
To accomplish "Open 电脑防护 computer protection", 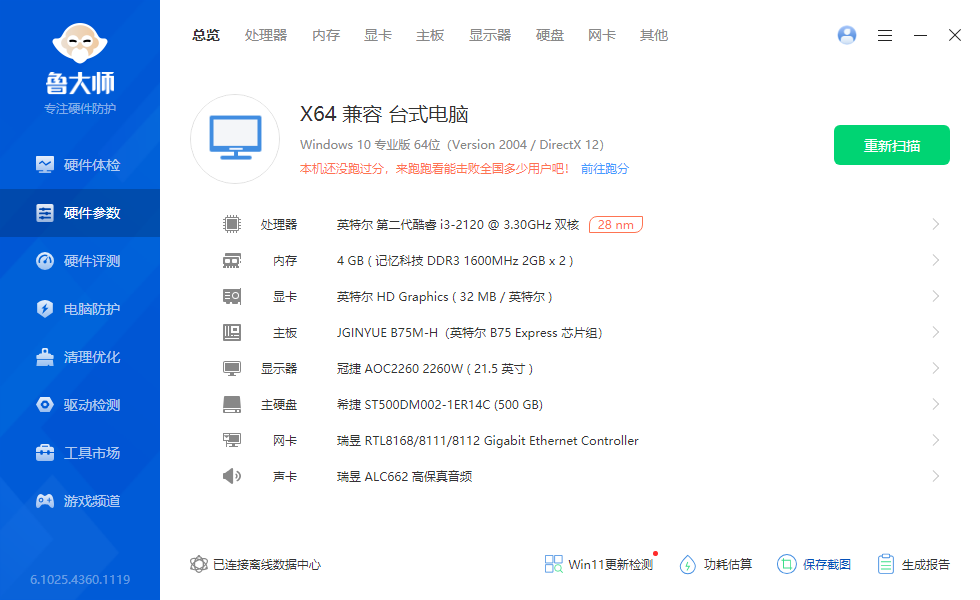I will 80,309.
